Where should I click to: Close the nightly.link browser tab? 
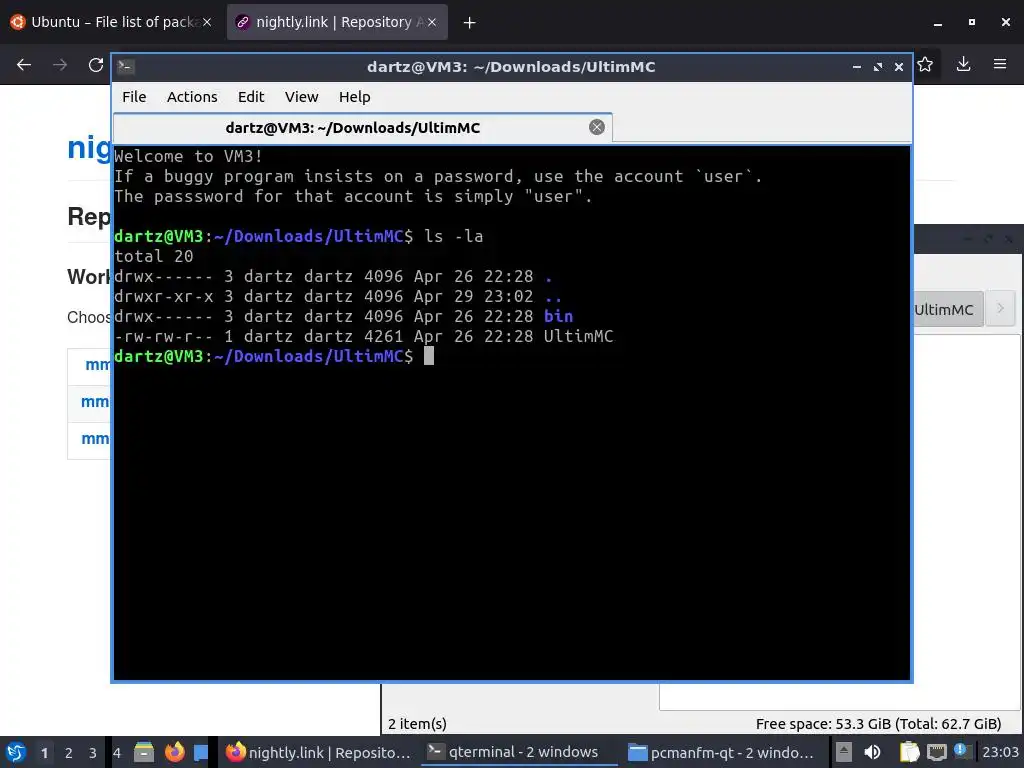pyautogui.click(x=431, y=22)
